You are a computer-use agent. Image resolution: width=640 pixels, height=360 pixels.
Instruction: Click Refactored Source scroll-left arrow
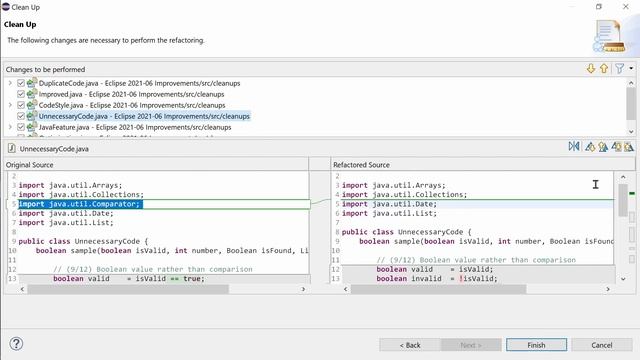click(x=345, y=289)
